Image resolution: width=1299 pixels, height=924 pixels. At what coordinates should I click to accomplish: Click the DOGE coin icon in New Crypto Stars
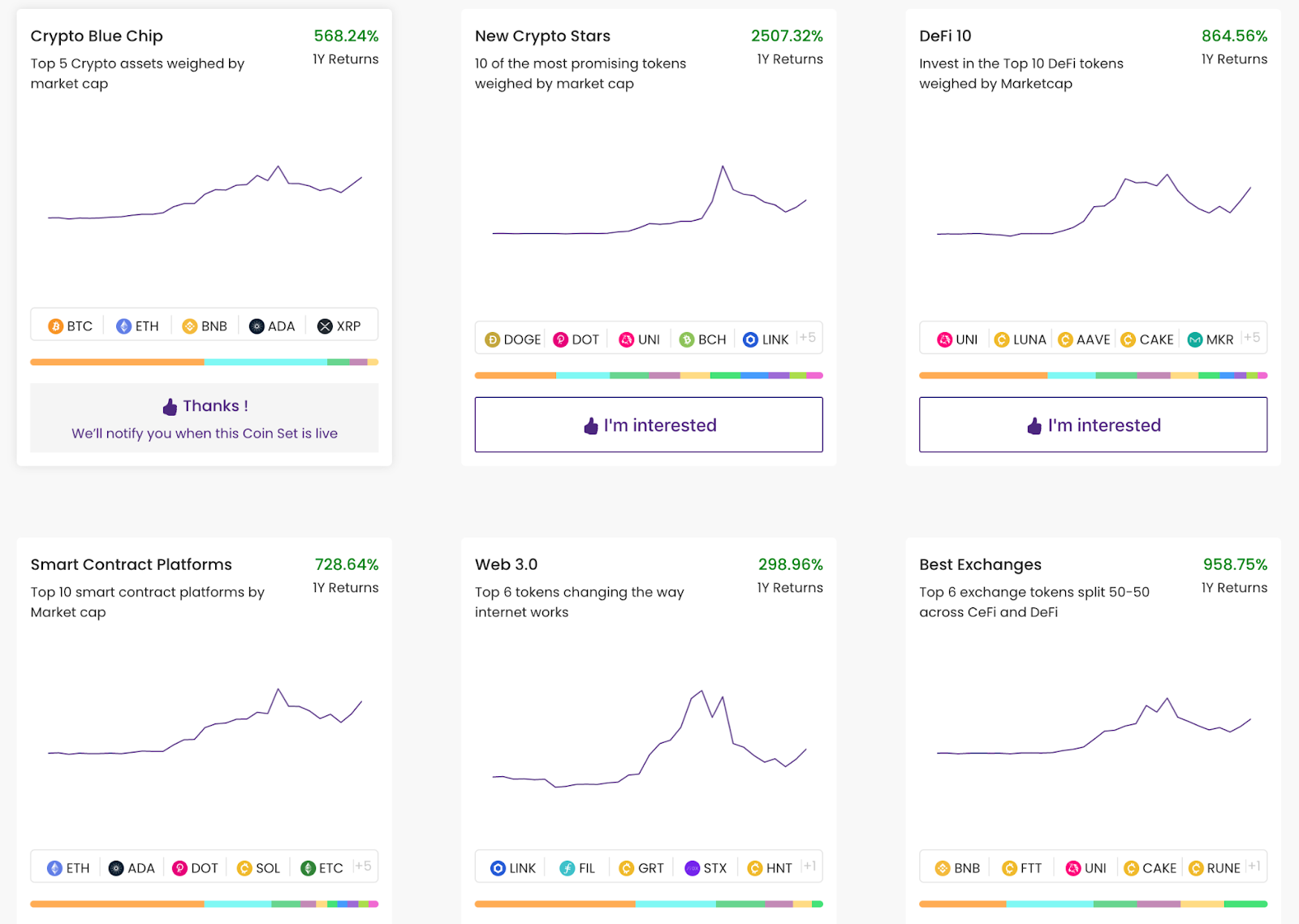[492, 340]
